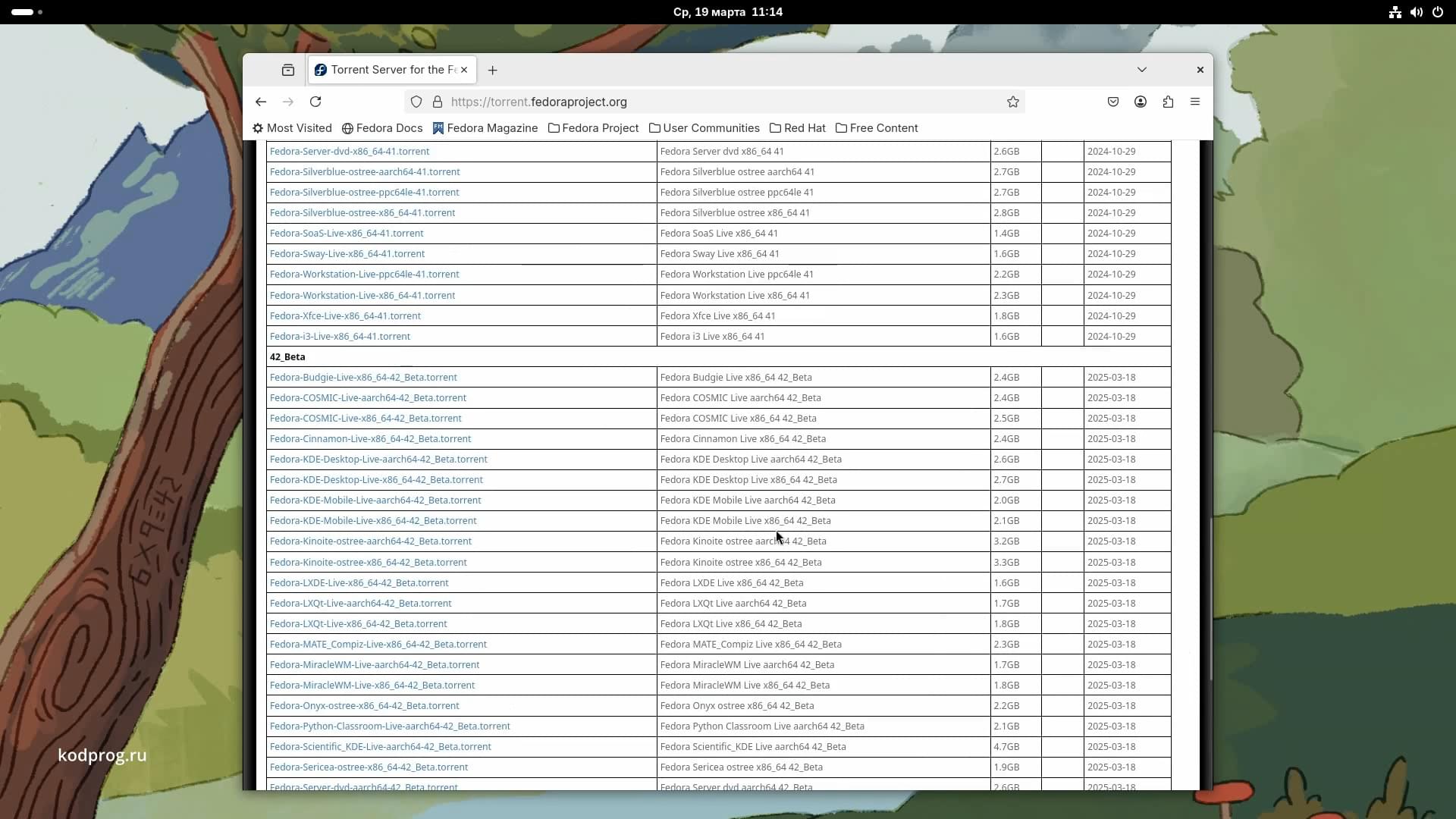Open the Most Visited bookmark

(292, 128)
